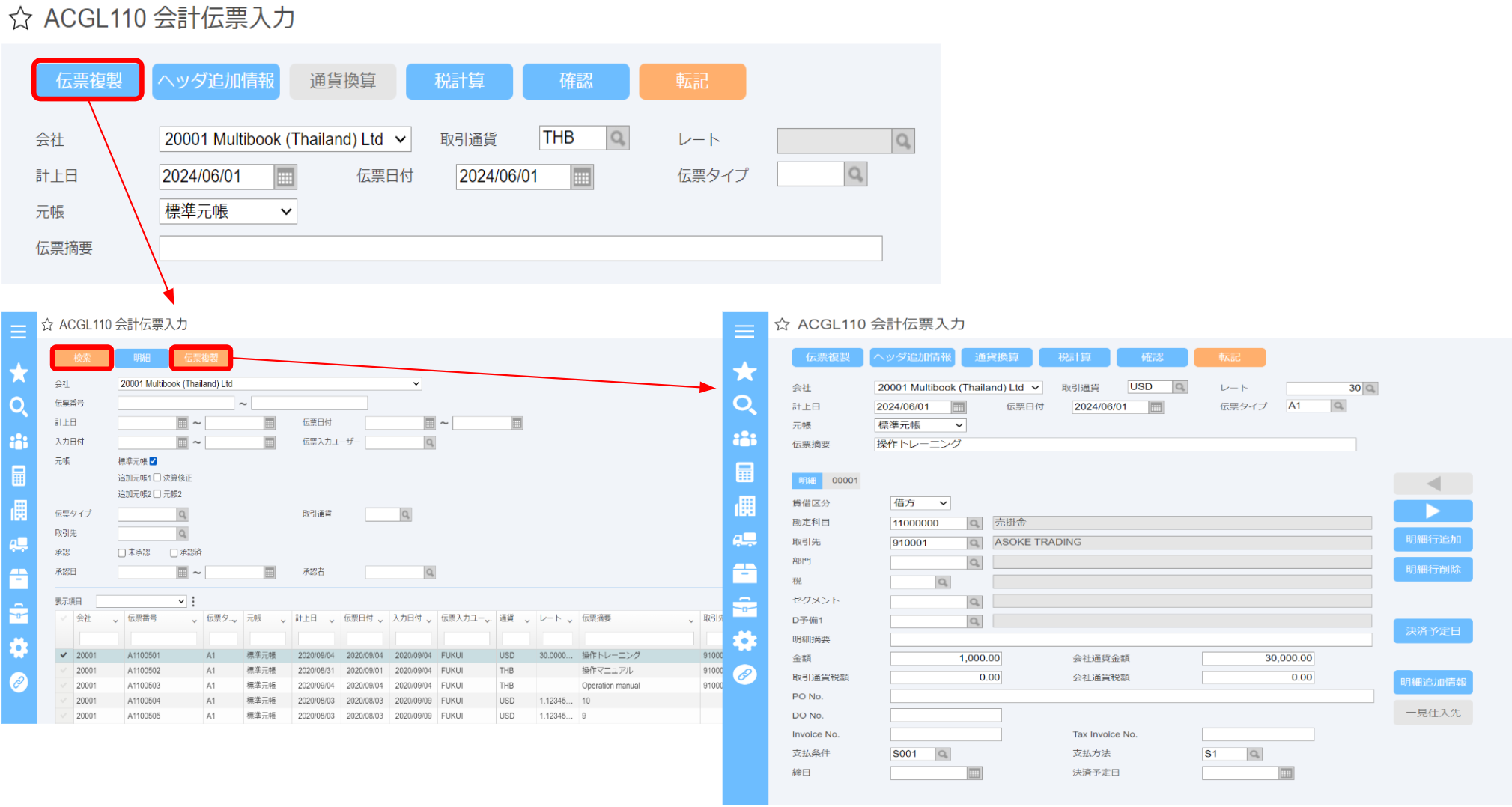Click the 税計算 button in the enlarged header
This screenshot has width=1512, height=807.
click(x=459, y=81)
